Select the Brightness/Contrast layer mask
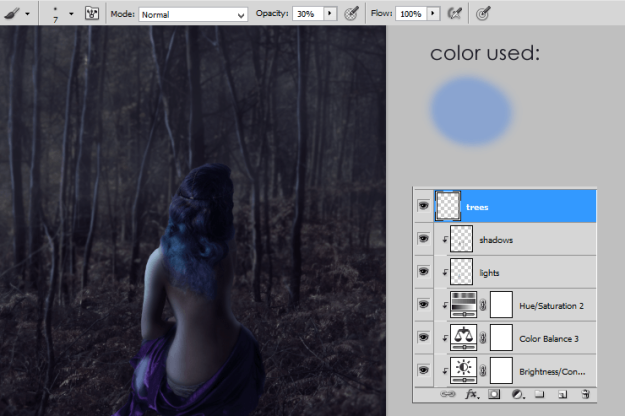The image size is (625, 416). [x=501, y=371]
